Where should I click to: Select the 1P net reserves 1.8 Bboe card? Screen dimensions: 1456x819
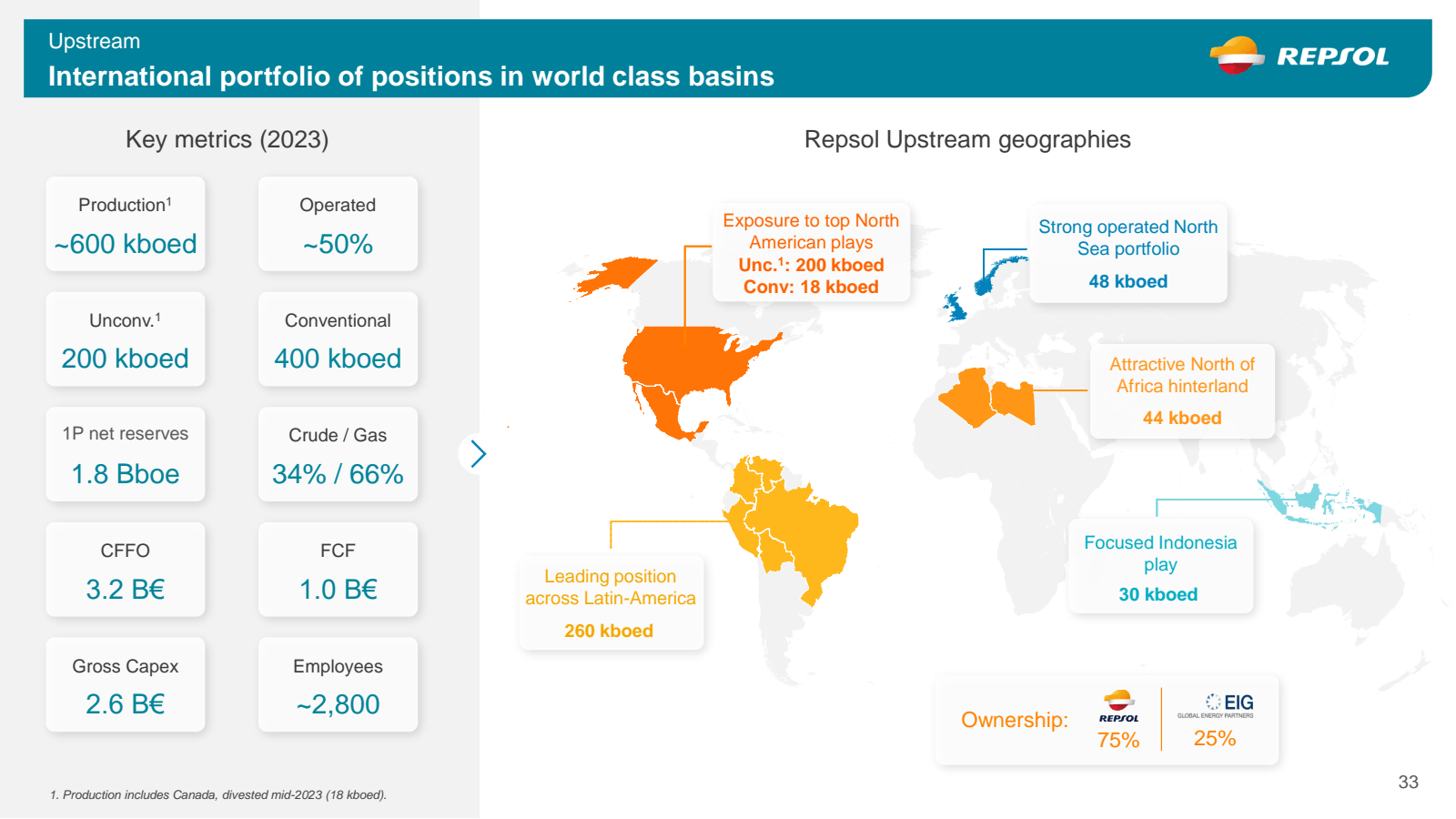click(x=126, y=454)
